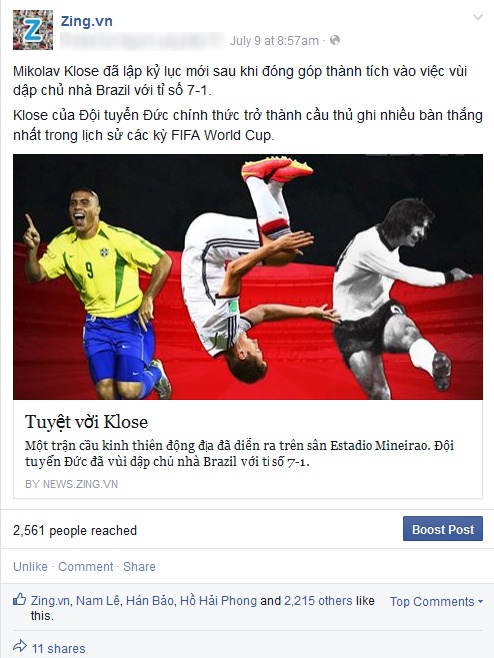Unlike this post
494x658 pixels.
coord(30,567)
